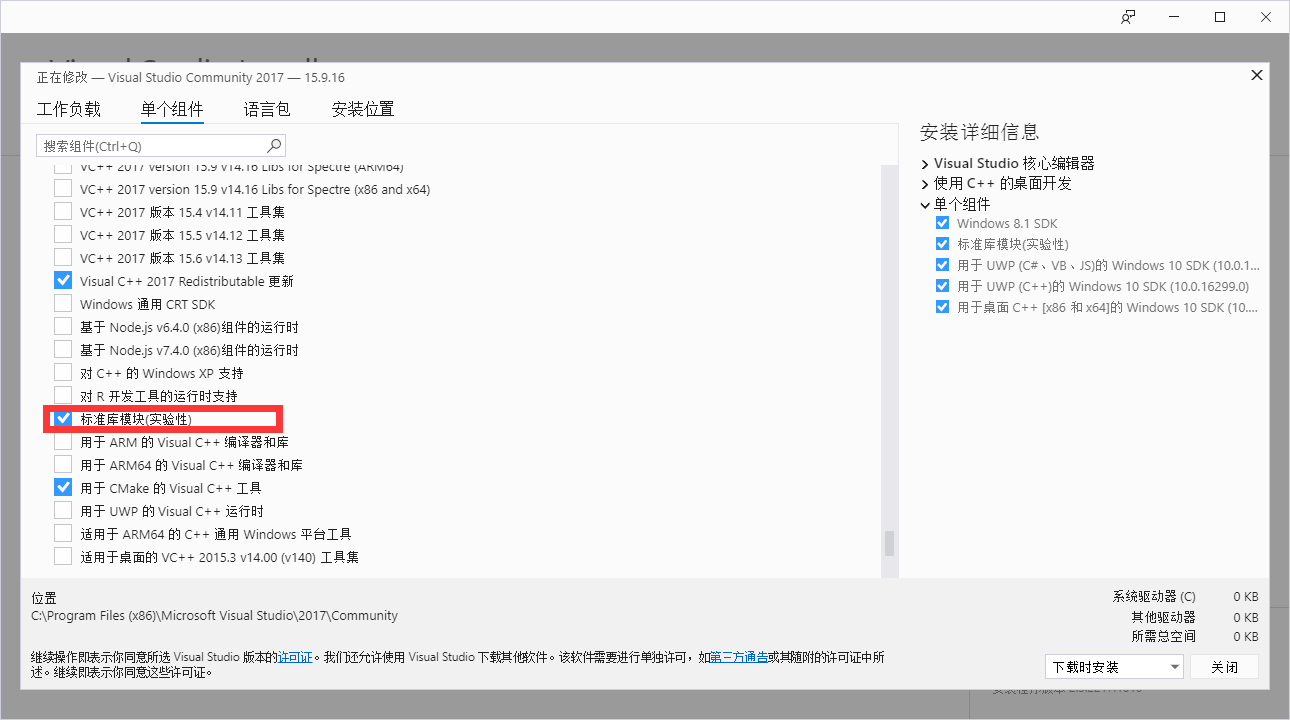Tick VC++ 2017 版本 15.5 v14.12 工具集

pyautogui.click(x=63, y=235)
